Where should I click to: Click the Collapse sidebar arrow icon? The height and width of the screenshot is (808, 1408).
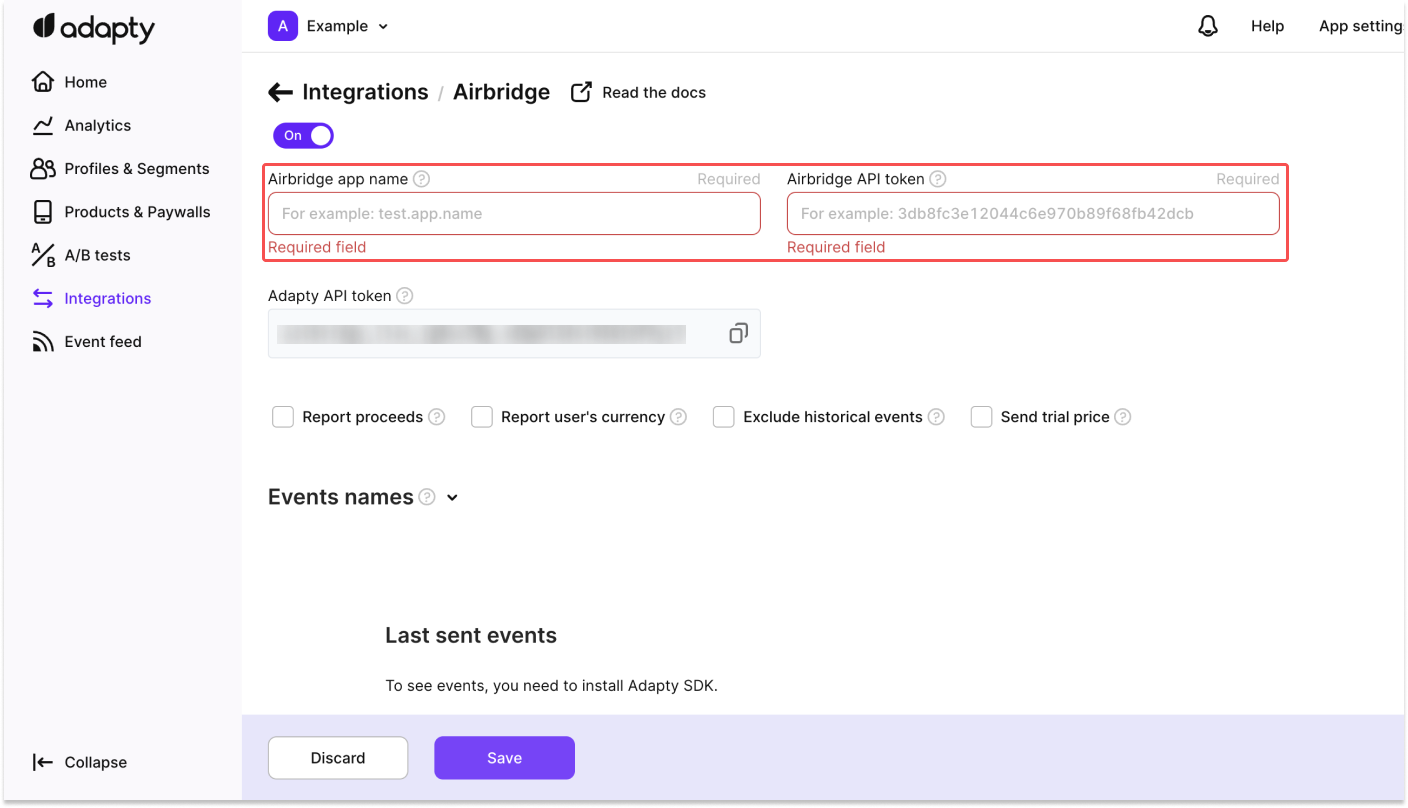[42, 762]
